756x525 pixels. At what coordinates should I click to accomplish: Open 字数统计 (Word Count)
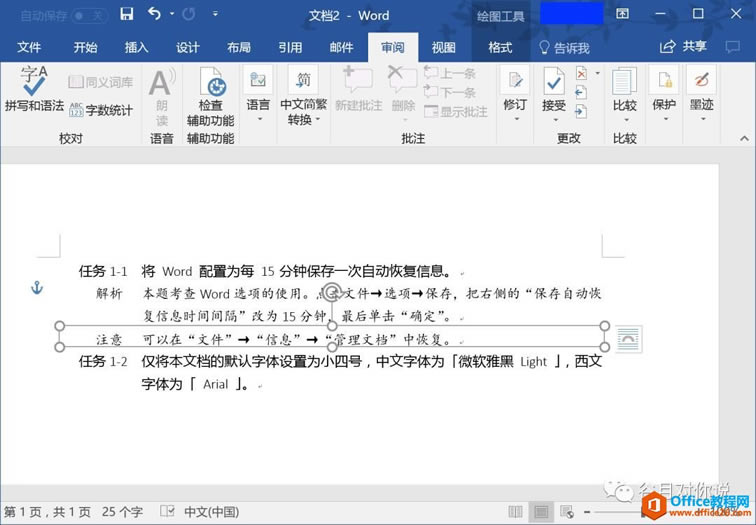(x=100, y=110)
